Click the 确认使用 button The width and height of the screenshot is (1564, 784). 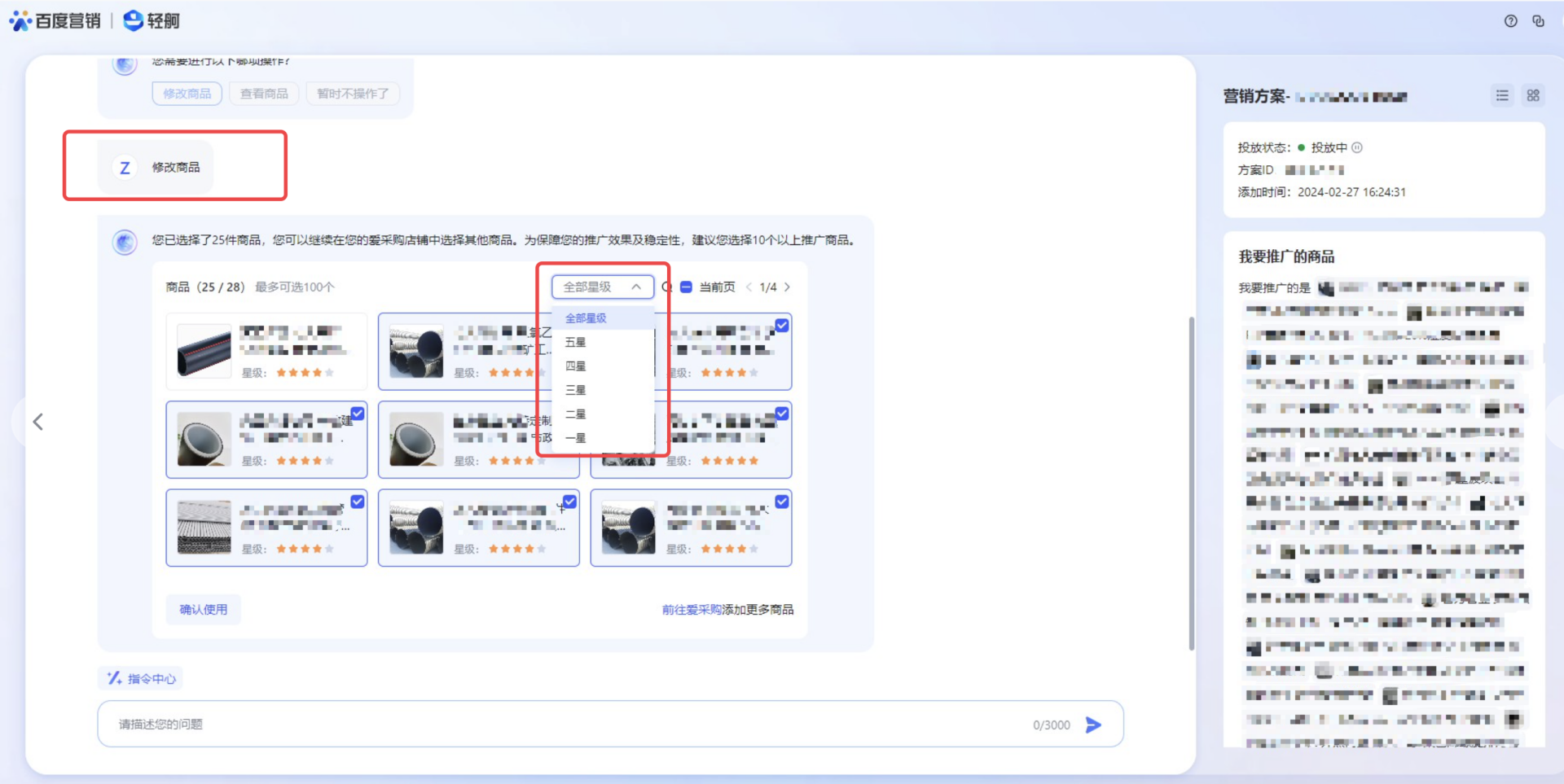pyautogui.click(x=204, y=609)
